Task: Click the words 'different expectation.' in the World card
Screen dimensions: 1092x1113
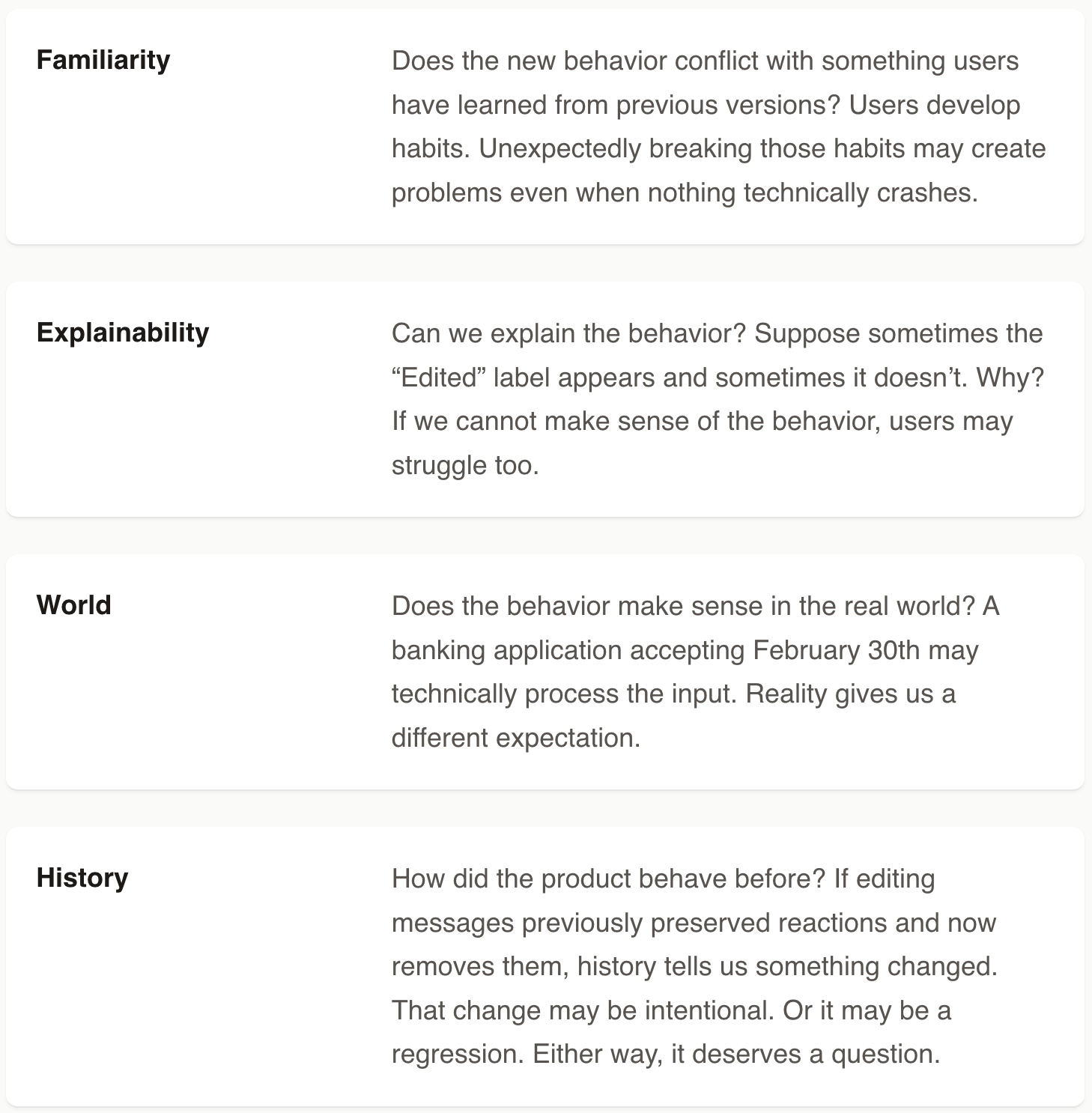Action: pos(516,739)
